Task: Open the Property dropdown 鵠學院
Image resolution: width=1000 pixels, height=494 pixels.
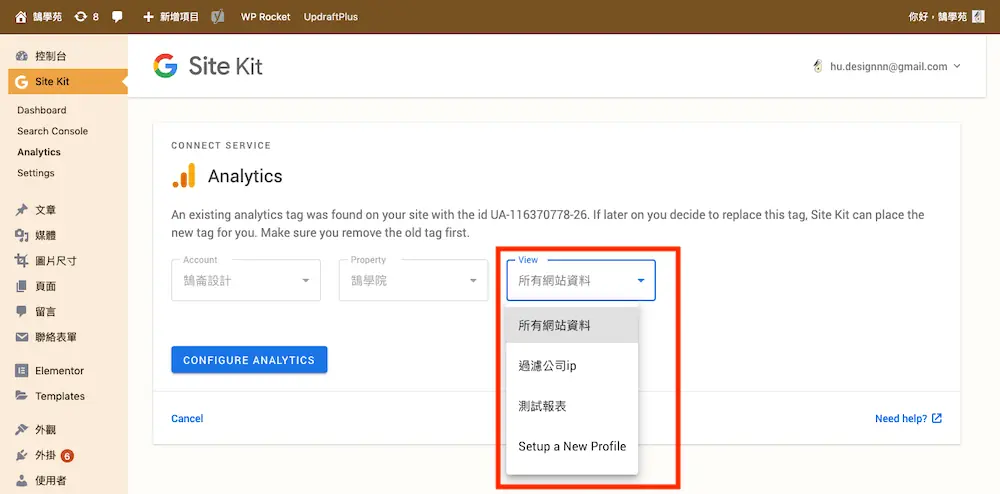Action: tap(413, 280)
